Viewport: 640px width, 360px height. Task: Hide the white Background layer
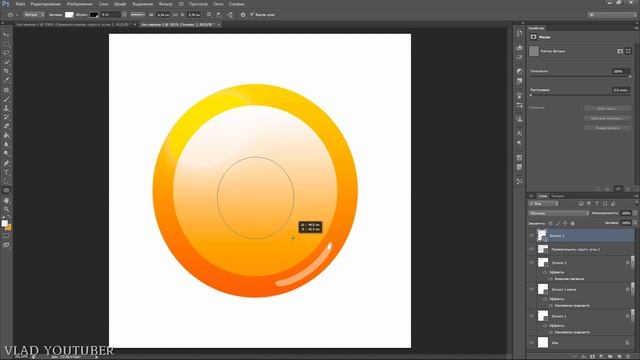tap(531, 342)
